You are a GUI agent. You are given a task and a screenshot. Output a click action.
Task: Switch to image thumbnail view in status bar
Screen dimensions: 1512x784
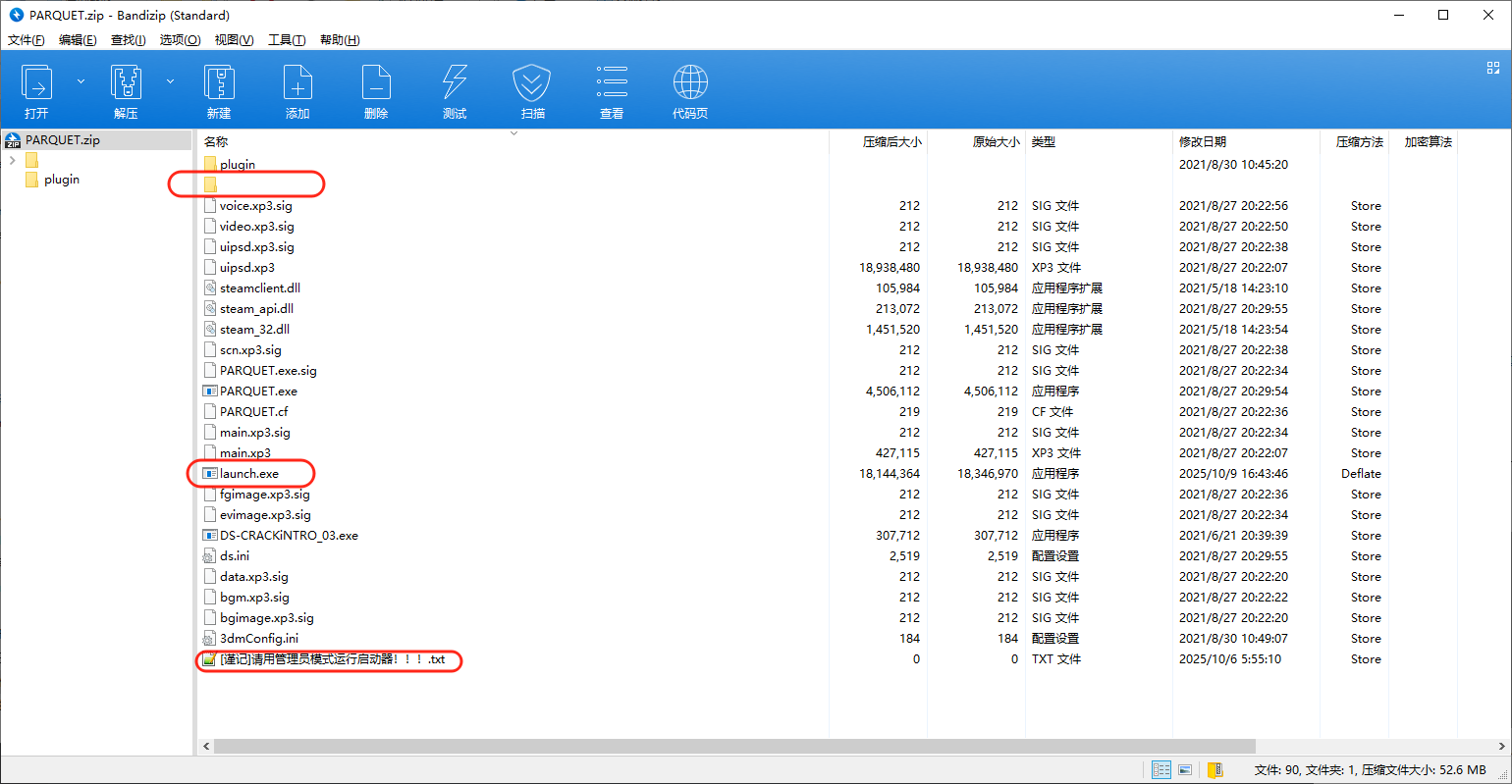(x=1185, y=770)
